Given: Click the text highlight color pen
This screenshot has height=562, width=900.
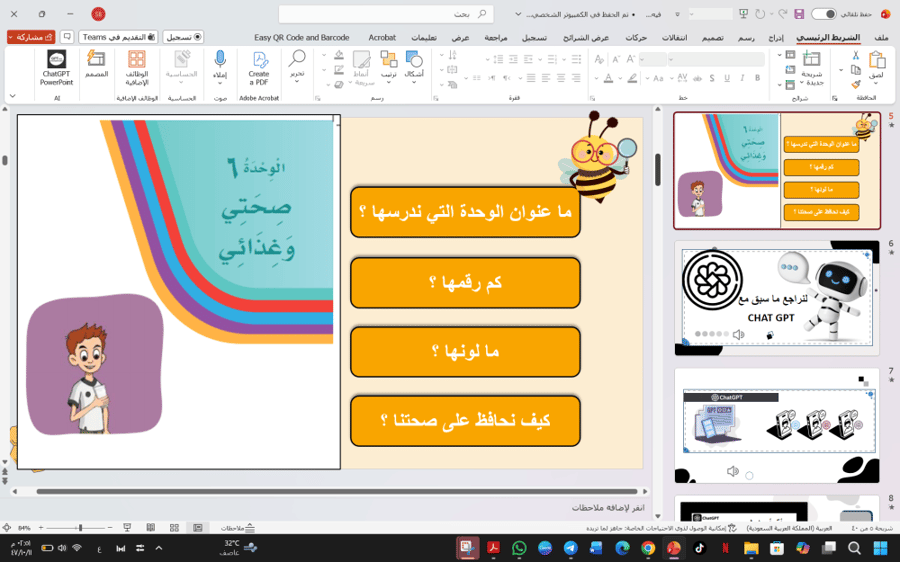Looking at the screenshot, I should (632, 78).
